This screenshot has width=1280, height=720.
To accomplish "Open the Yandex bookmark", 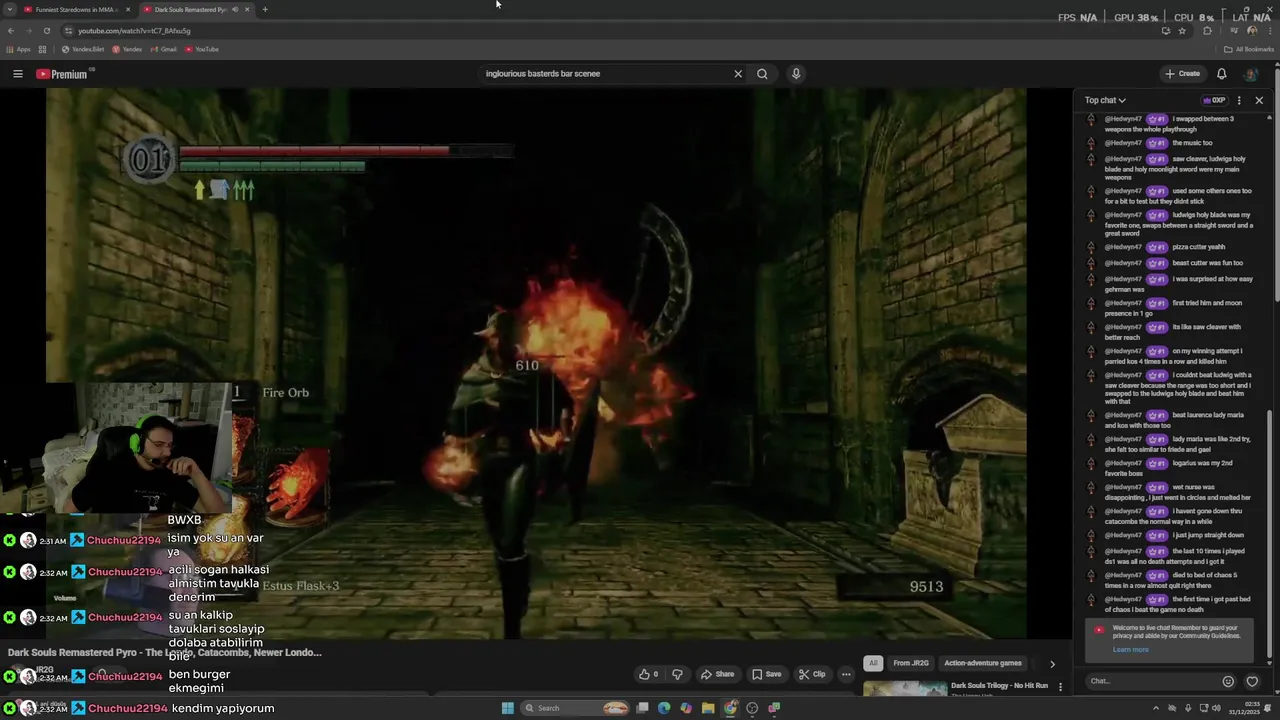I will (127, 49).
